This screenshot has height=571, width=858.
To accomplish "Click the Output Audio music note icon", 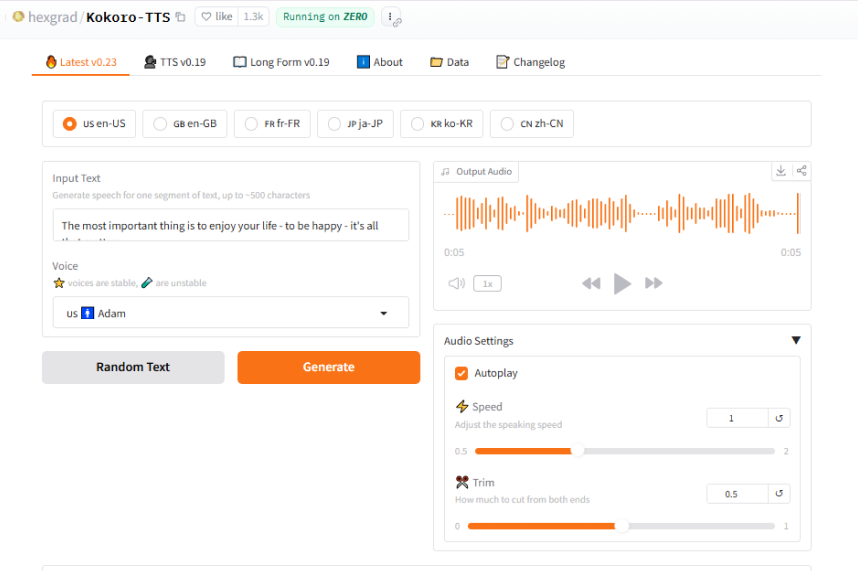I will pyautogui.click(x=445, y=172).
